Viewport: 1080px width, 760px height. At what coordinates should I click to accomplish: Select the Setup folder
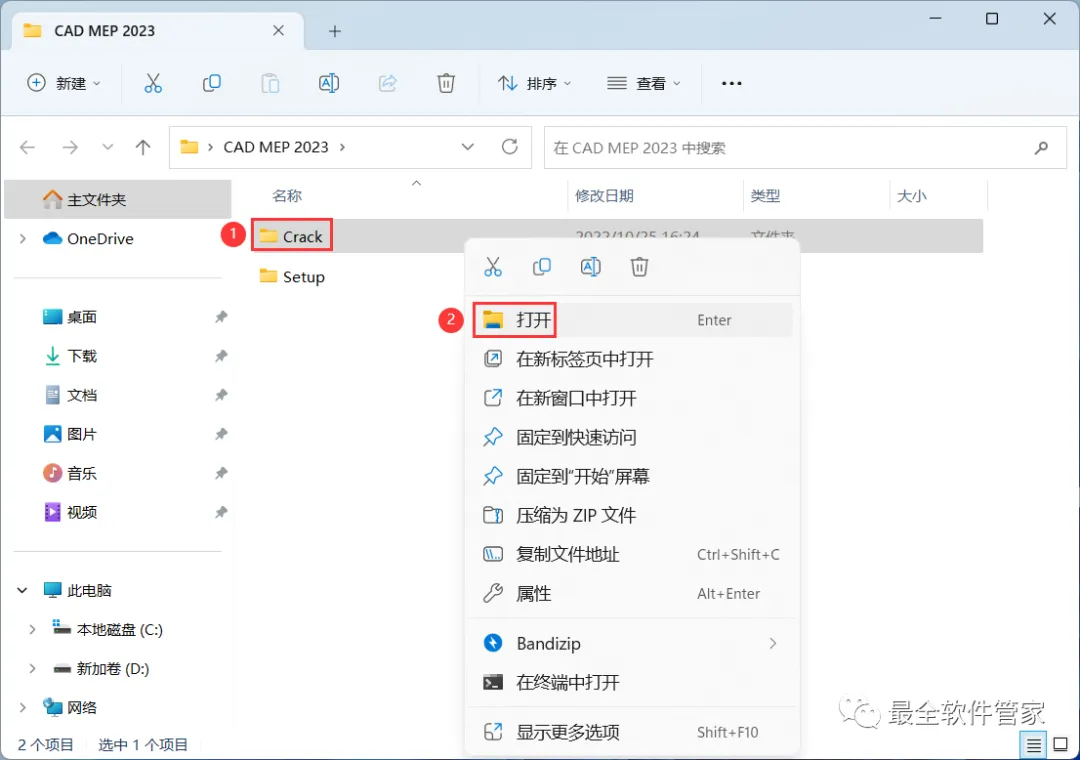pos(292,277)
